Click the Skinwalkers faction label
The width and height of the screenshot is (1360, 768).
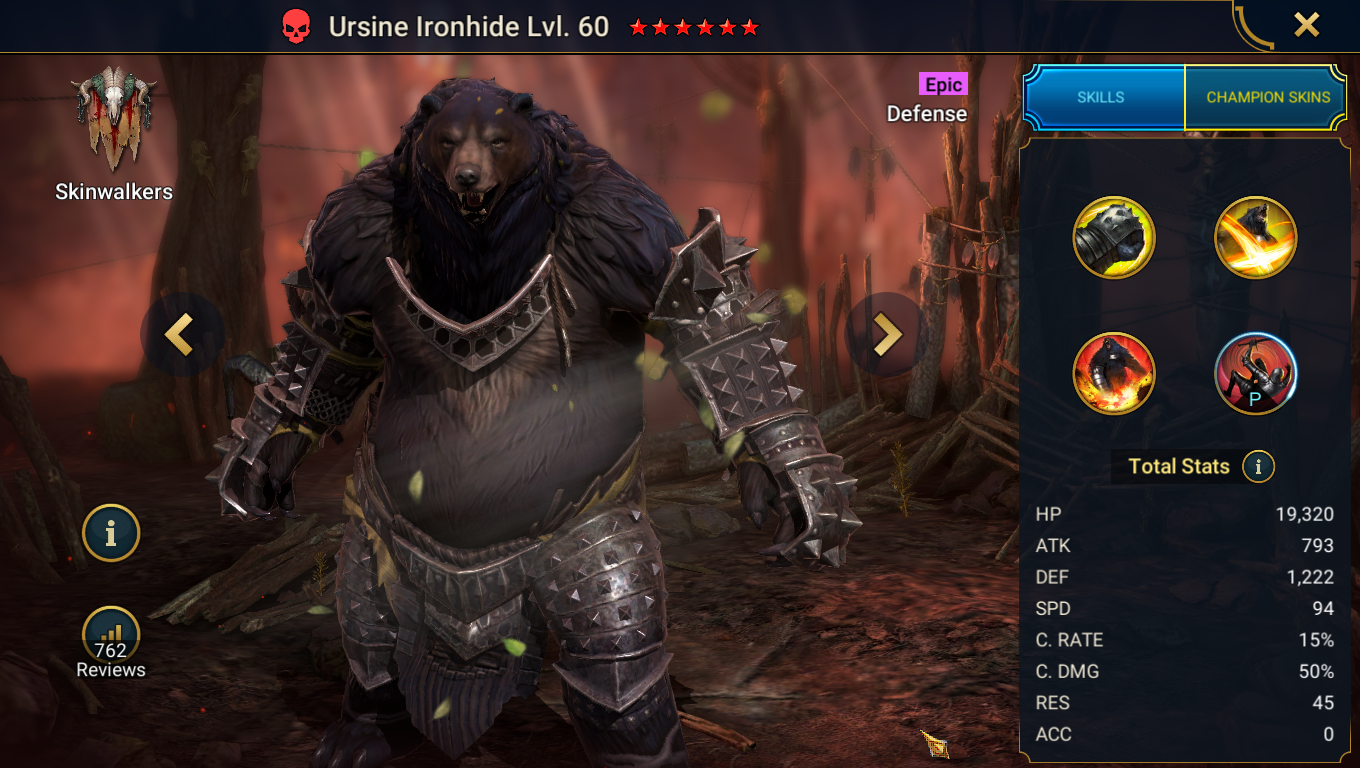point(114,191)
